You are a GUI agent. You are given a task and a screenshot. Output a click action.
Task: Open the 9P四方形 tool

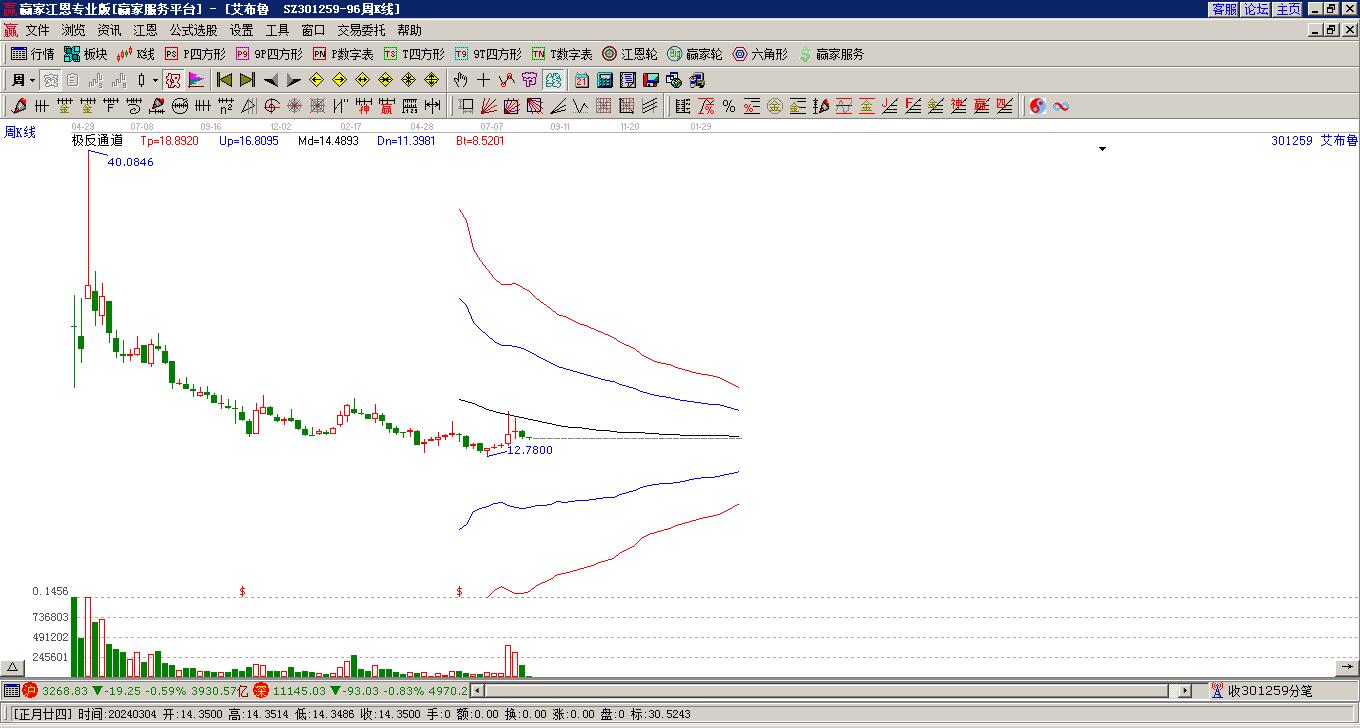269,54
